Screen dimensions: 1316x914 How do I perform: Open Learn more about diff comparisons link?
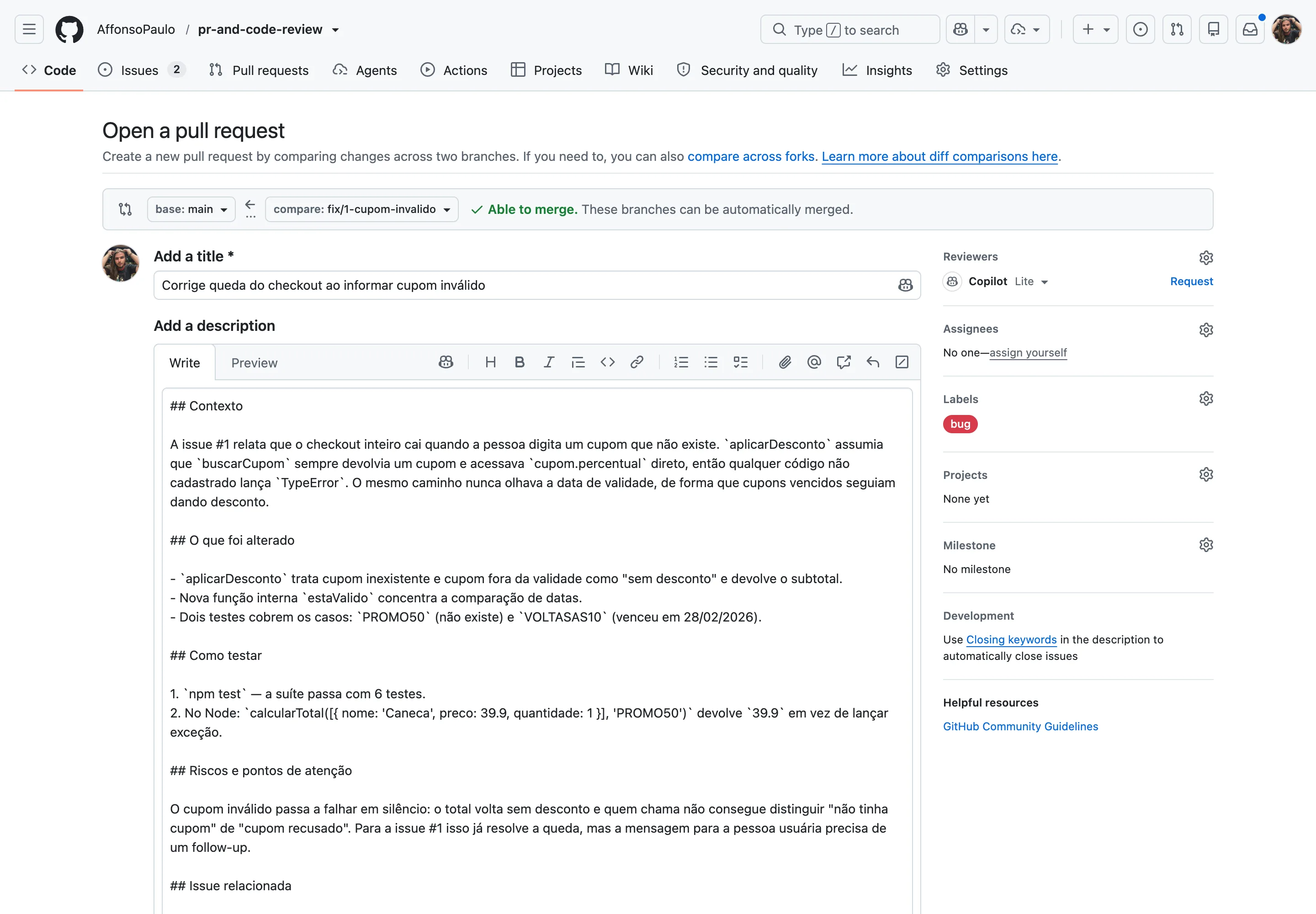pos(940,156)
